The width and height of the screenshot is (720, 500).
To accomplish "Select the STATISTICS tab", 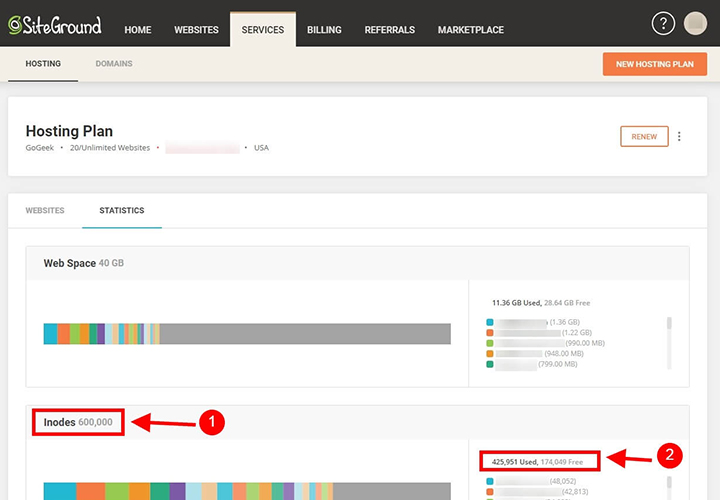I will click(x=122, y=210).
